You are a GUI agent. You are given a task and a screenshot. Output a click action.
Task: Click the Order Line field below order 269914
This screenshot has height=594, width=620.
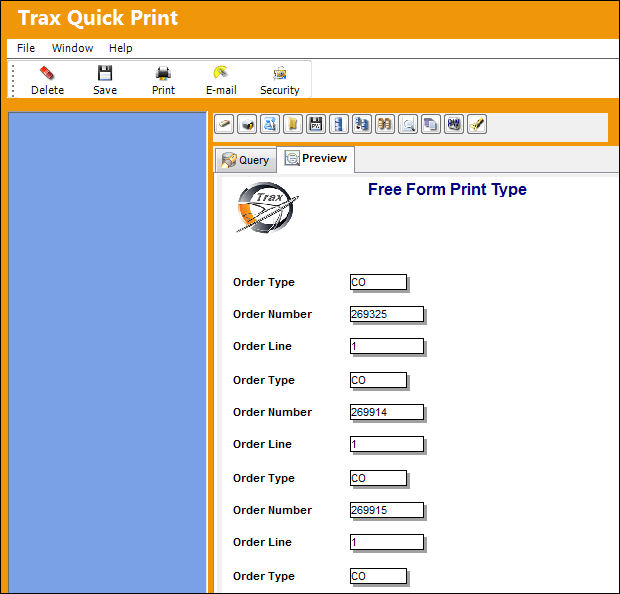[x=387, y=444]
